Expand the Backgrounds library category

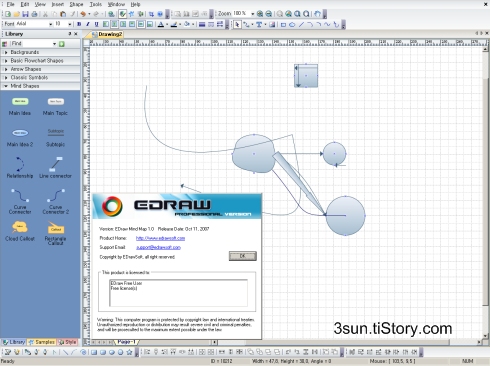(40, 52)
